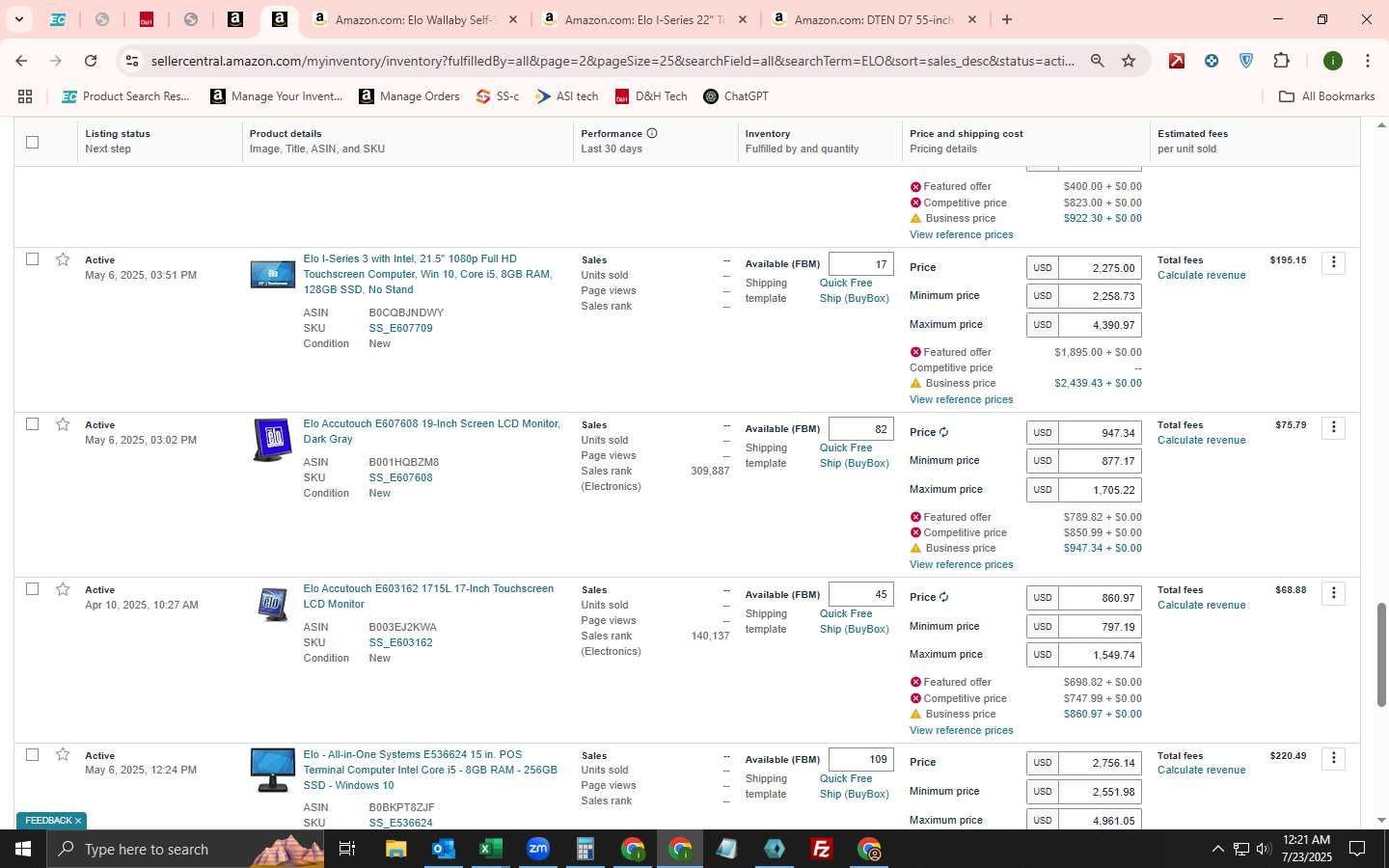Switch to Elo Wallaby Self-Service tab
This screenshot has width=1389, height=868.
[416, 19]
